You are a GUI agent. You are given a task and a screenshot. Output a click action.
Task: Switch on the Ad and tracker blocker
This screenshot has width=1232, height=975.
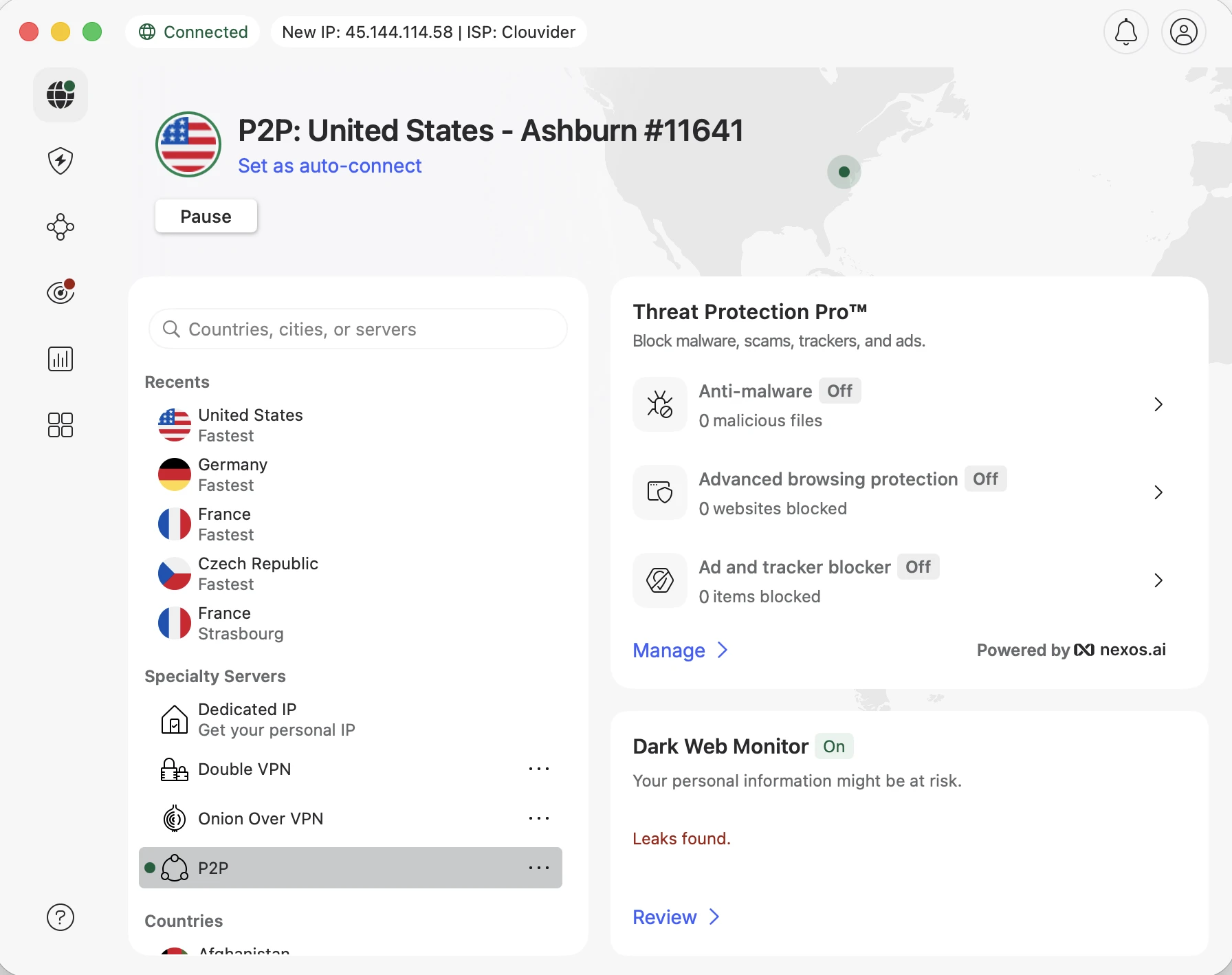point(918,567)
